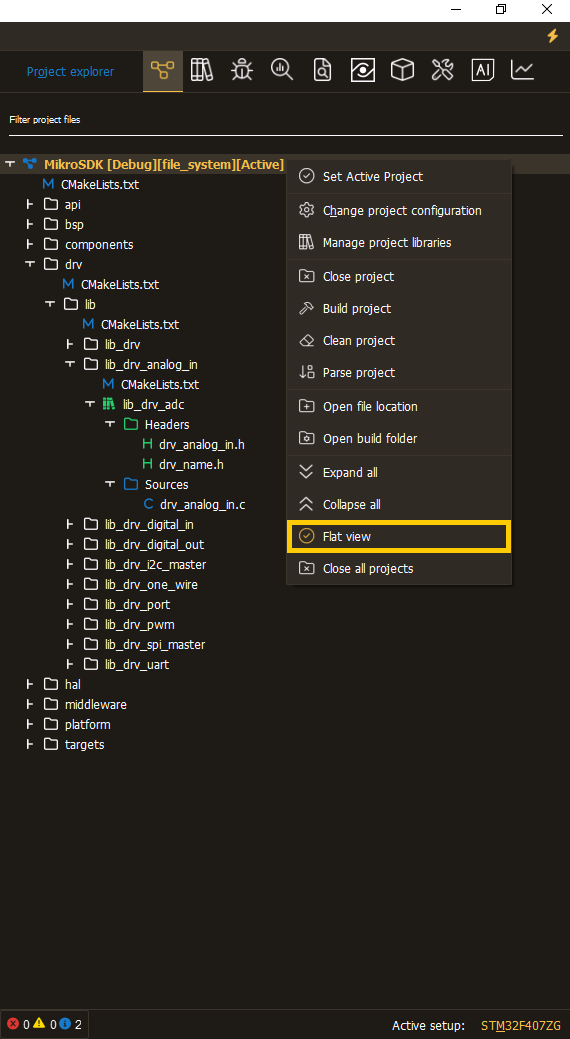Open the find-in-files document search icon
The height and width of the screenshot is (1039, 570).
322,70
